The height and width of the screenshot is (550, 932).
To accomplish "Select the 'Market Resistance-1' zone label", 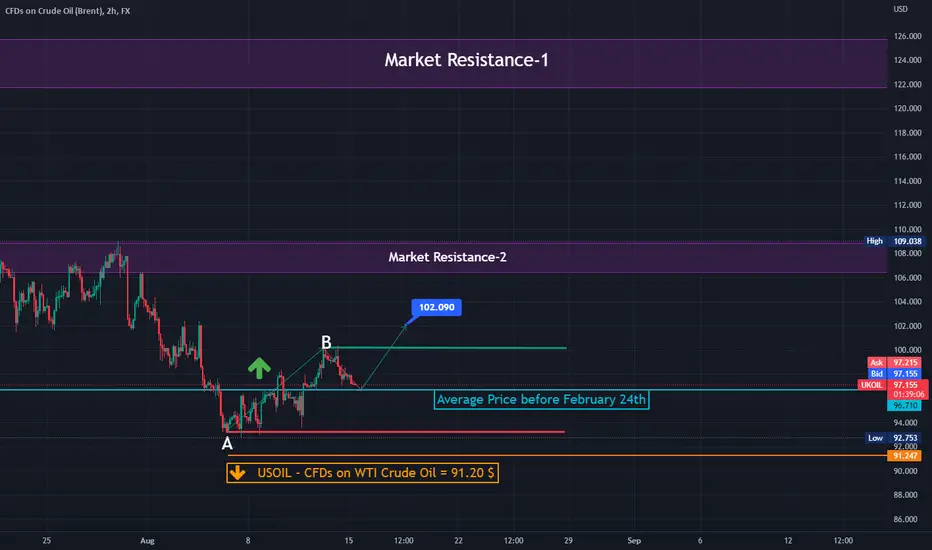I will tap(466, 60).
